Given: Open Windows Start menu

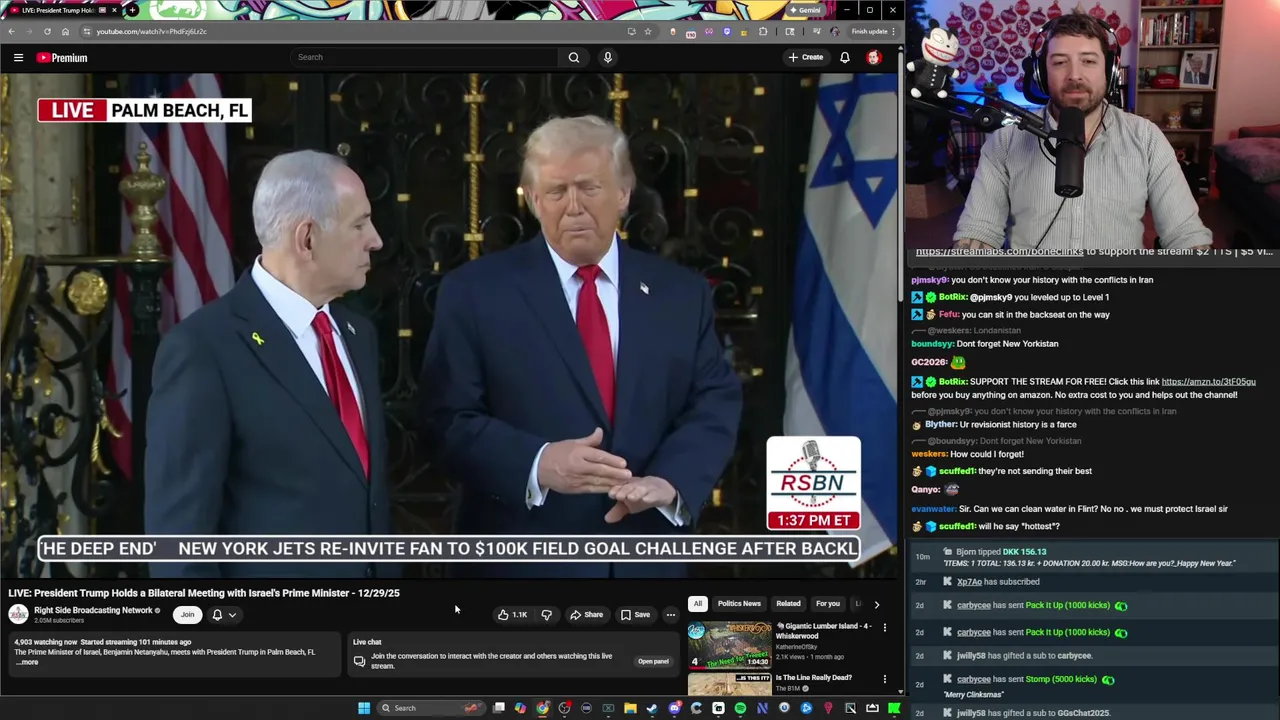Looking at the screenshot, I should pos(364,708).
